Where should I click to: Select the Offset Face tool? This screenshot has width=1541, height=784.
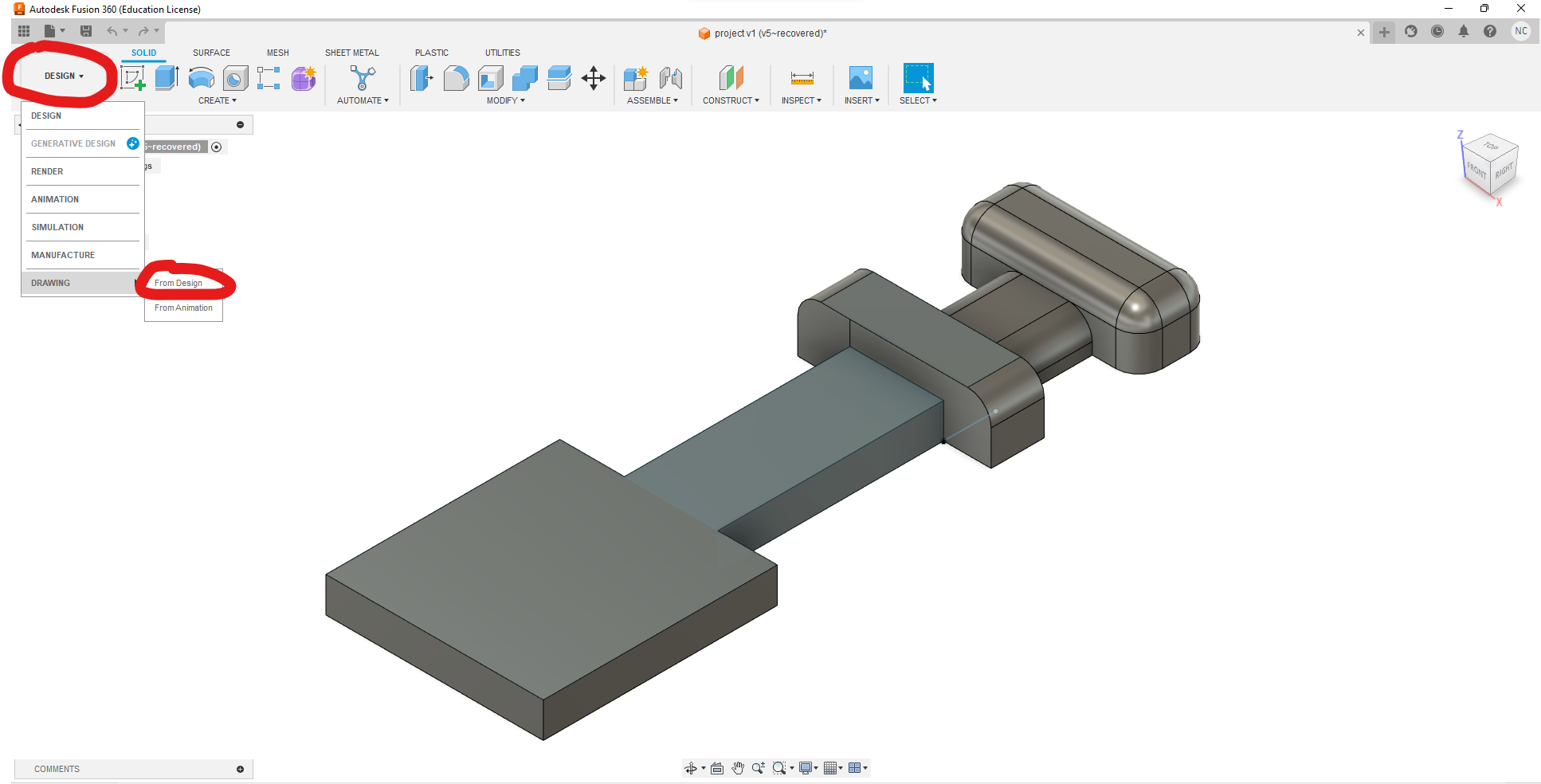pos(559,78)
